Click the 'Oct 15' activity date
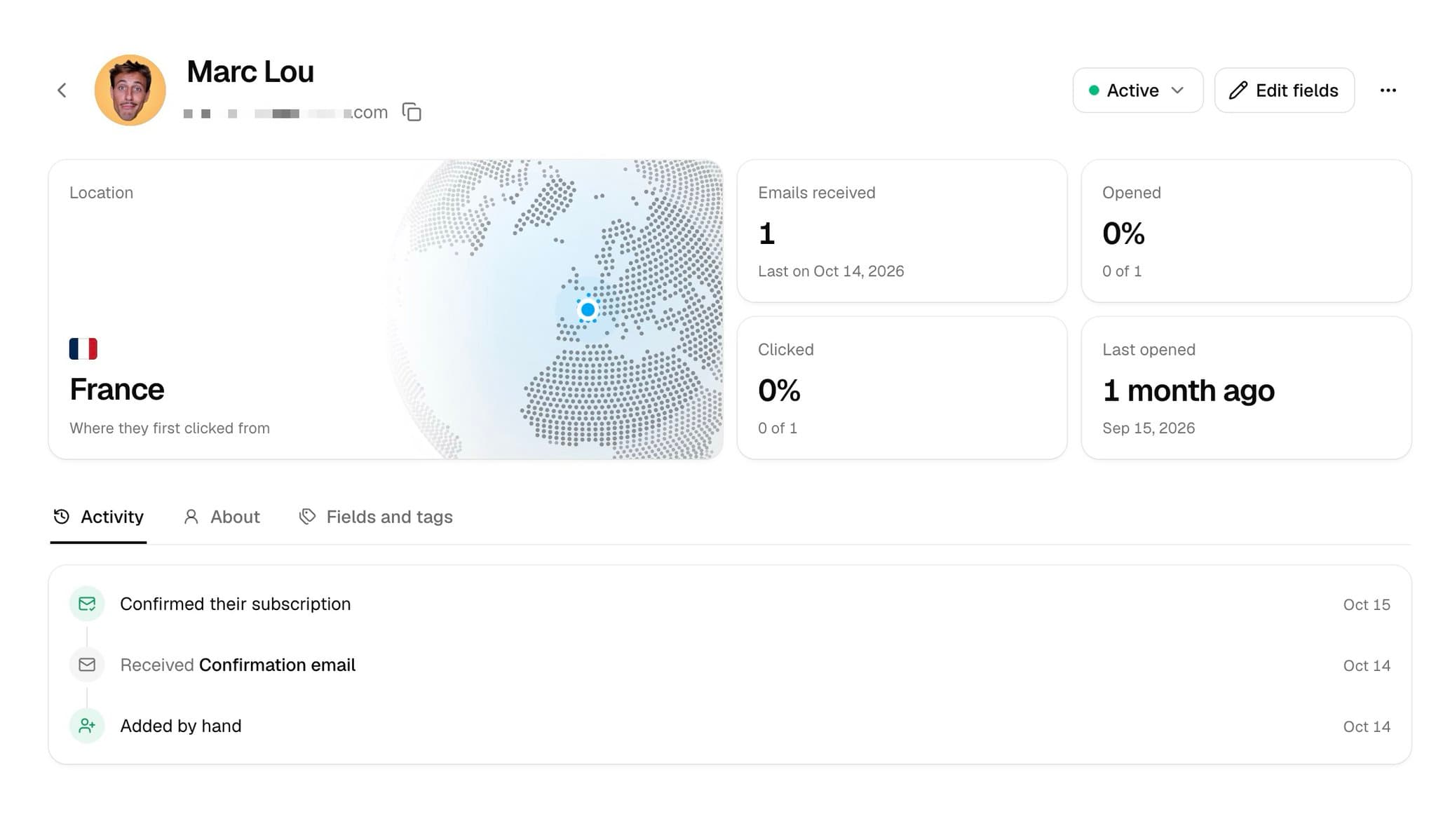This screenshot has height=840, width=1436. point(1367,604)
